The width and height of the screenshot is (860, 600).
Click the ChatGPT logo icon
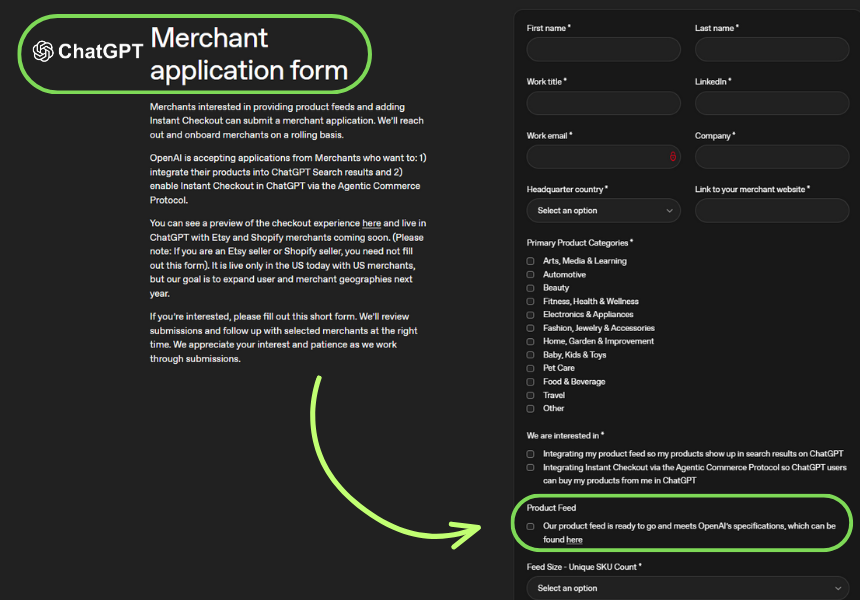[x=43, y=51]
